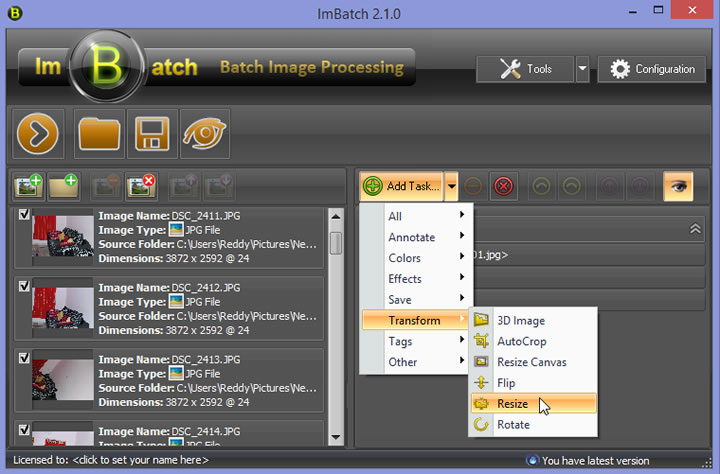Open the Other submenu
Viewport: 720px width, 474px height.
[x=415, y=362]
